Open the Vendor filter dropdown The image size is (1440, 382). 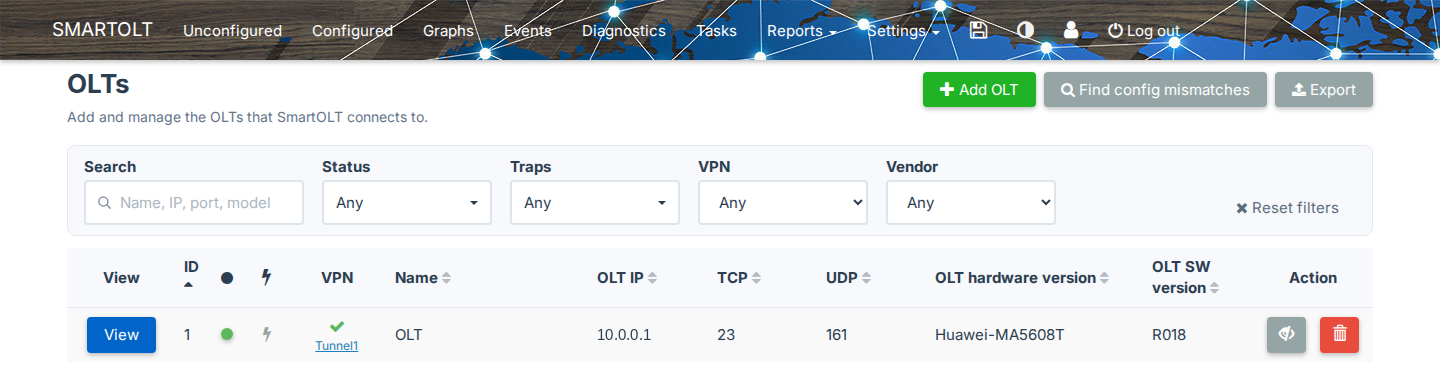(x=970, y=202)
